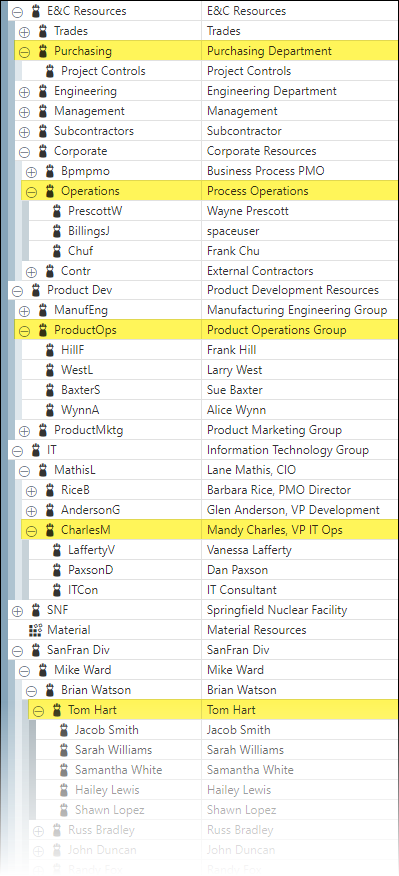Click the resource icon beside ITCon
The image size is (399, 876).
[56, 590]
